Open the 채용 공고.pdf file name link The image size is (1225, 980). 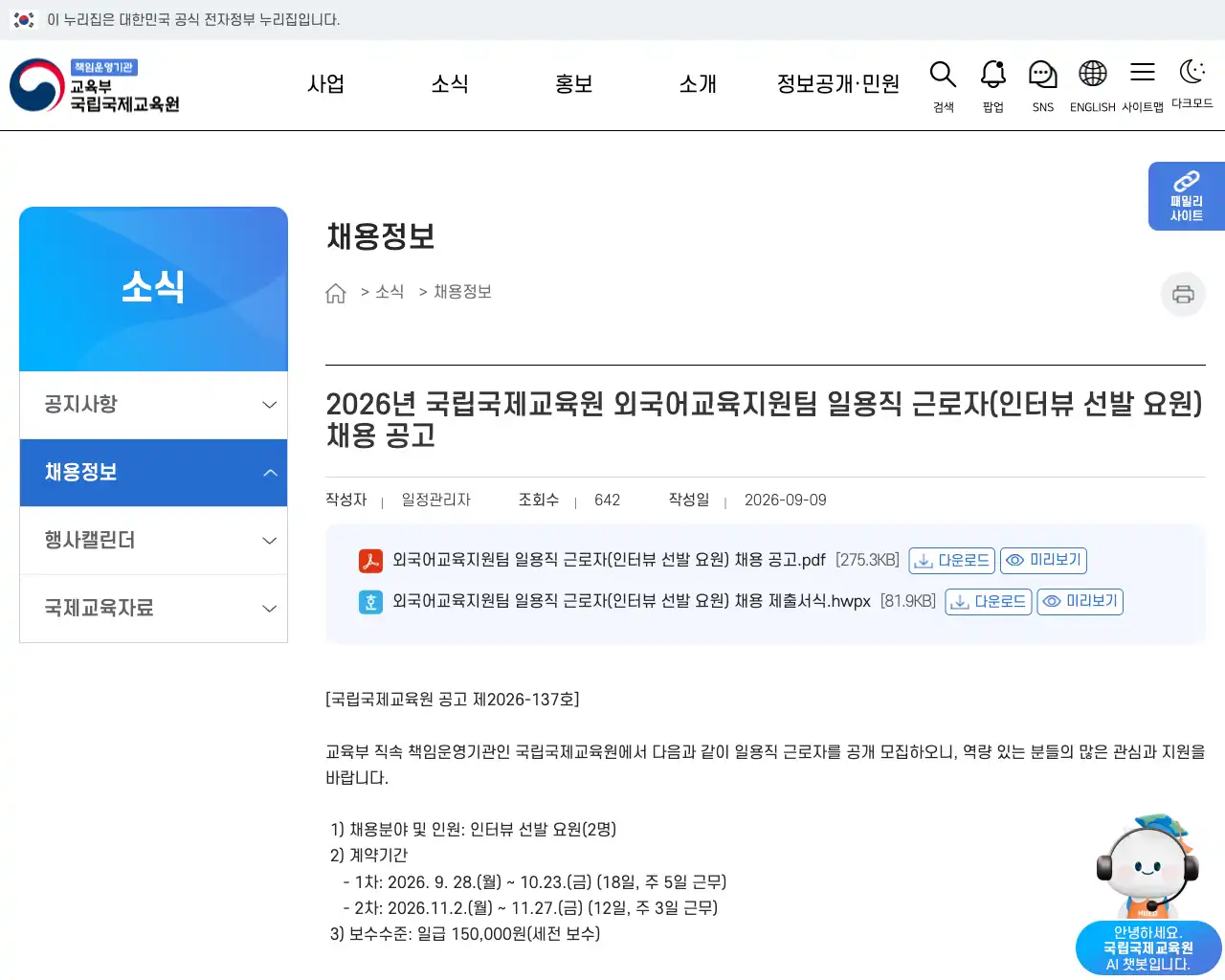[609, 561]
